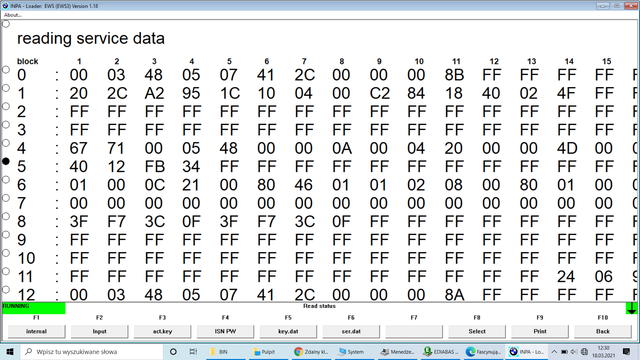Click the F2 'Input' button
The width and height of the screenshot is (640, 360).
tap(99, 331)
